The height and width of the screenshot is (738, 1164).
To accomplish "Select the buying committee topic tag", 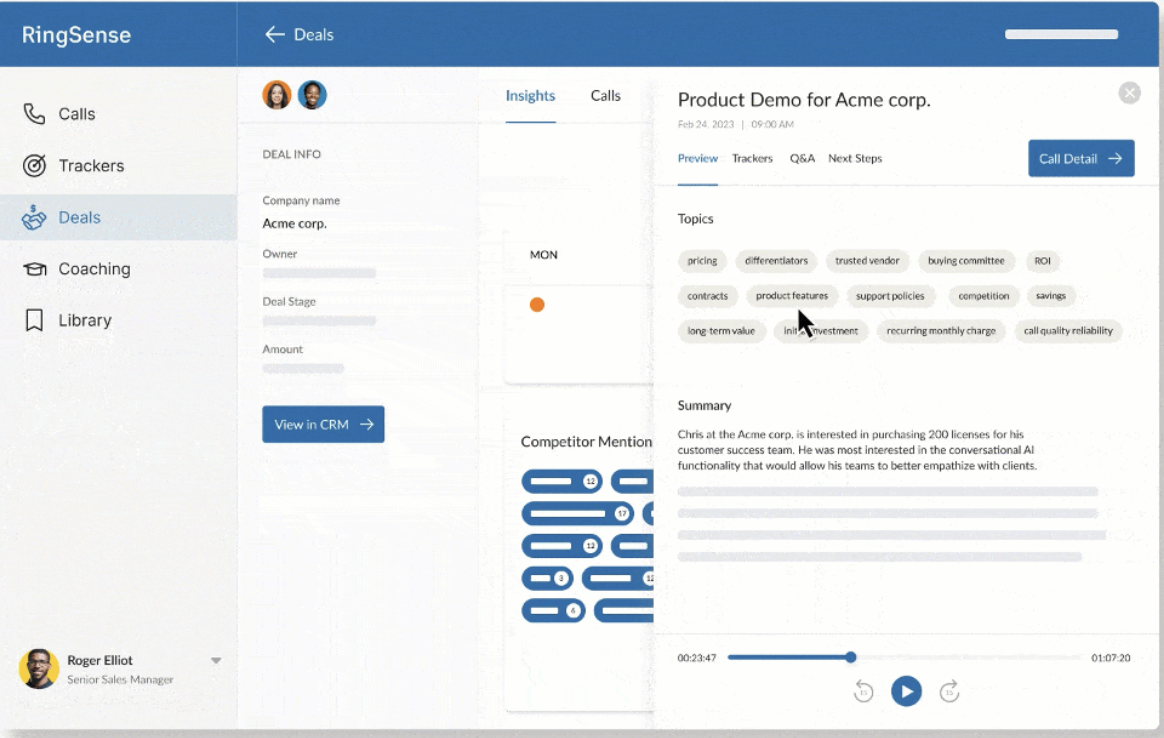I will [x=965, y=261].
